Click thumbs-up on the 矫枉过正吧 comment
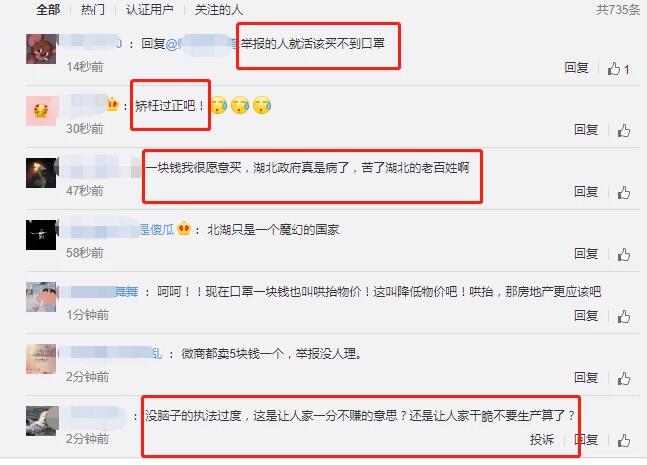647x465 pixels. coord(623,130)
